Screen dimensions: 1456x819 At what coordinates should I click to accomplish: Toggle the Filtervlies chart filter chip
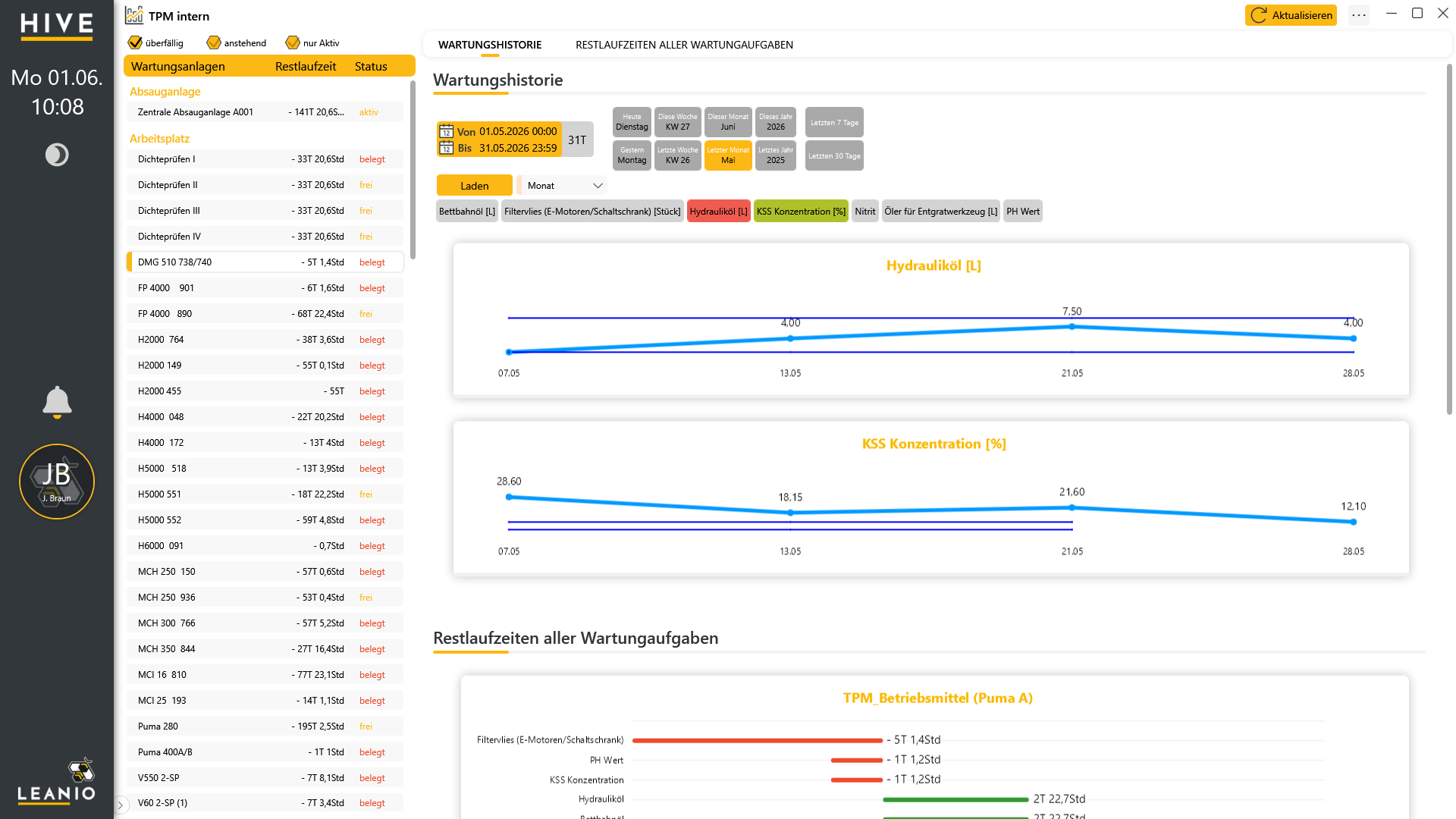[x=592, y=212]
